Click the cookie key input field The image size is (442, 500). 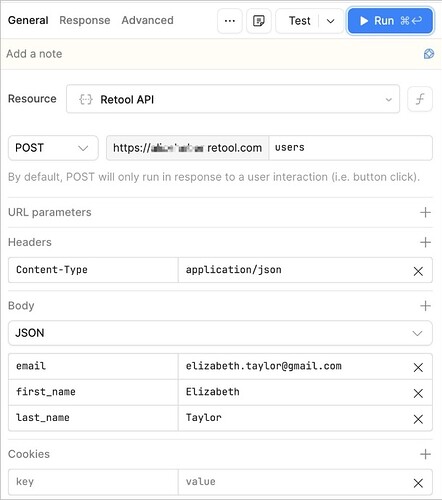click(93, 482)
